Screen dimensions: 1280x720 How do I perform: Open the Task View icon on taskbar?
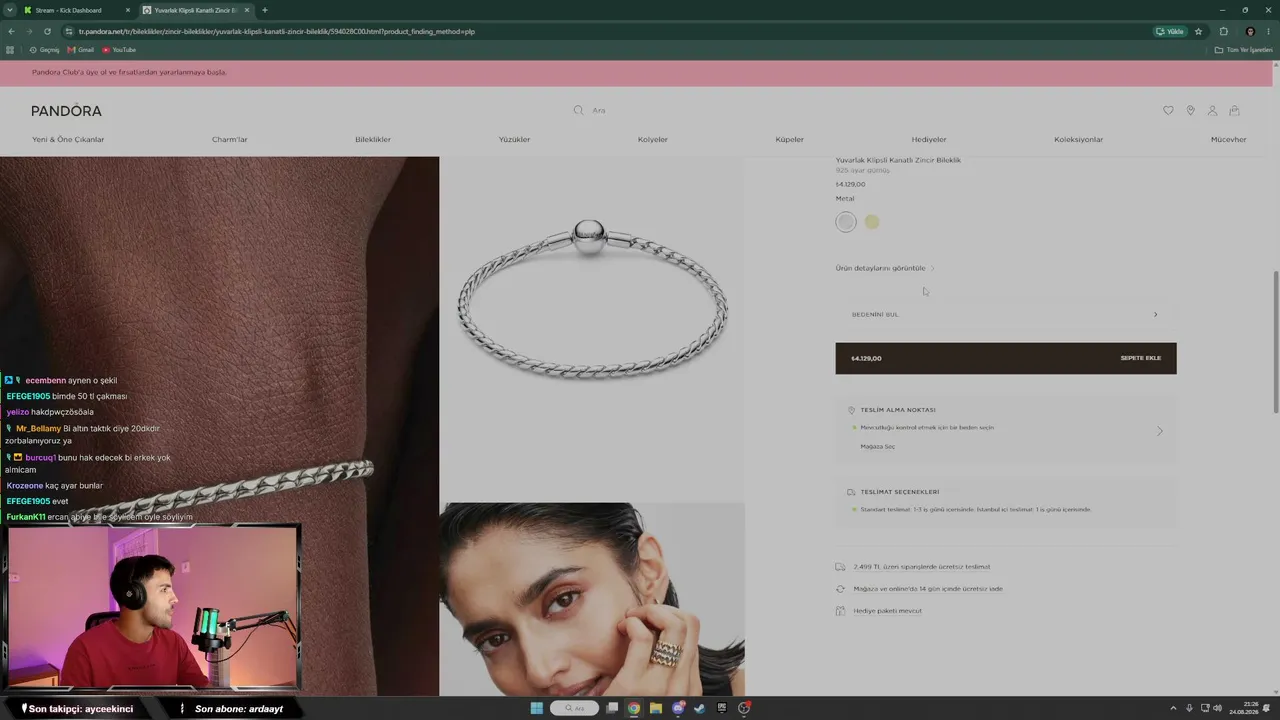click(612, 708)
